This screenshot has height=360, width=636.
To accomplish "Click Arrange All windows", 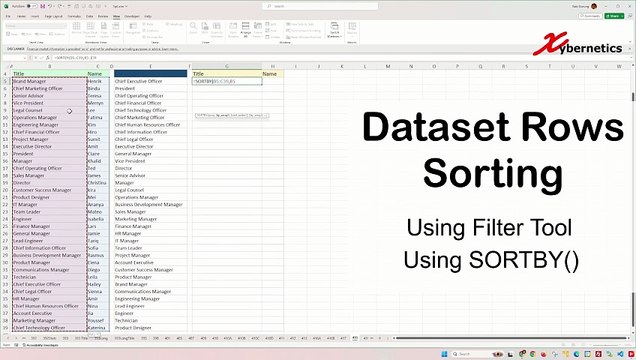I will point(246,29).
